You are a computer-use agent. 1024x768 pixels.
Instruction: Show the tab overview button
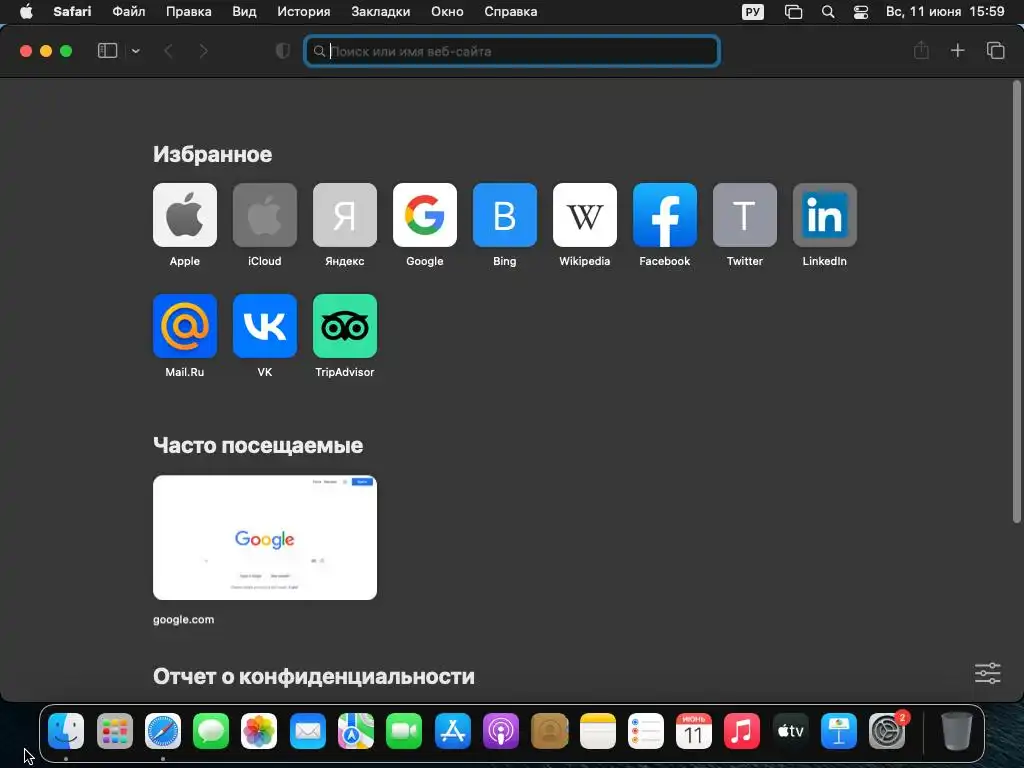click(995, 50)
